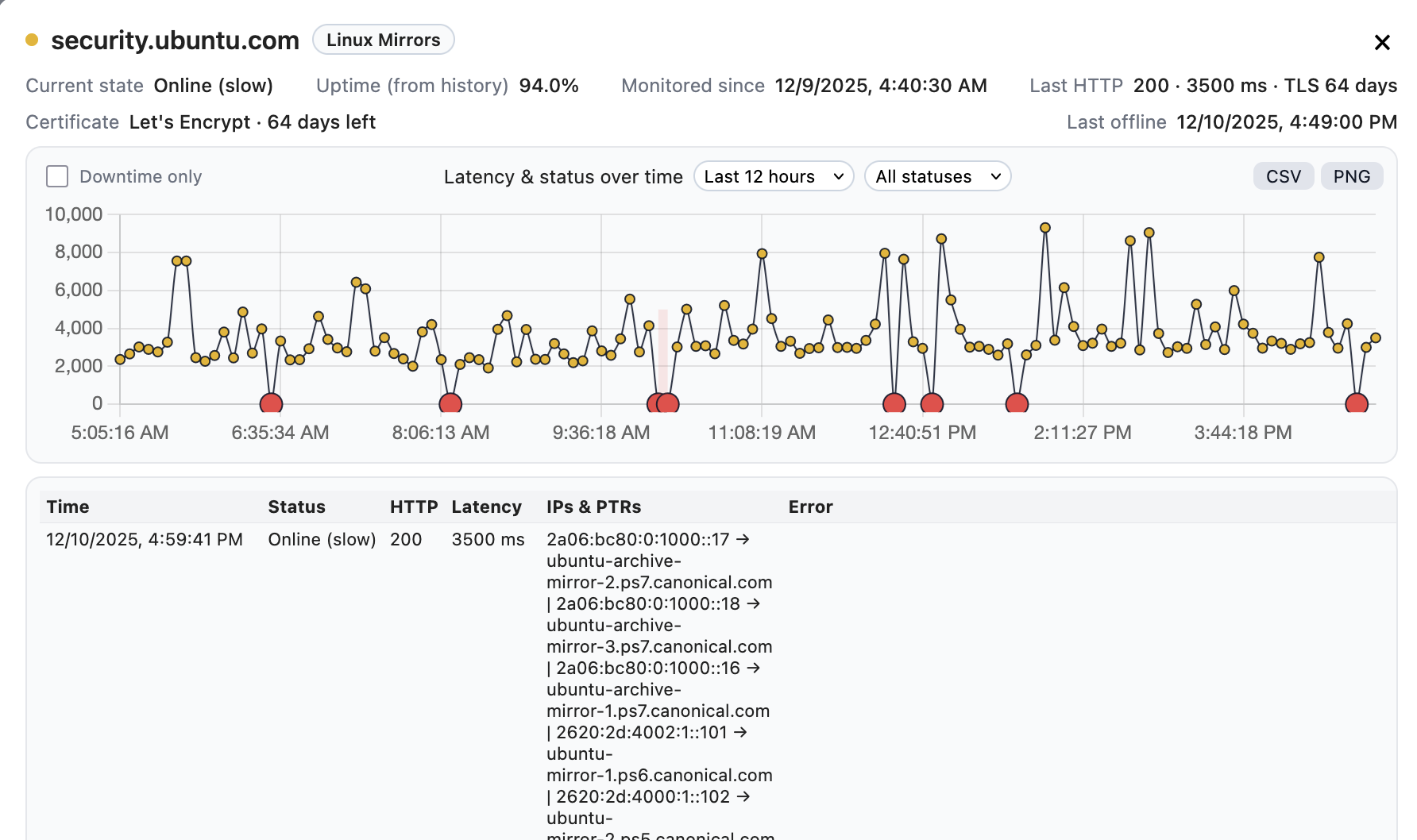Click the Latency & status over time heading

[x=563, y=176]
